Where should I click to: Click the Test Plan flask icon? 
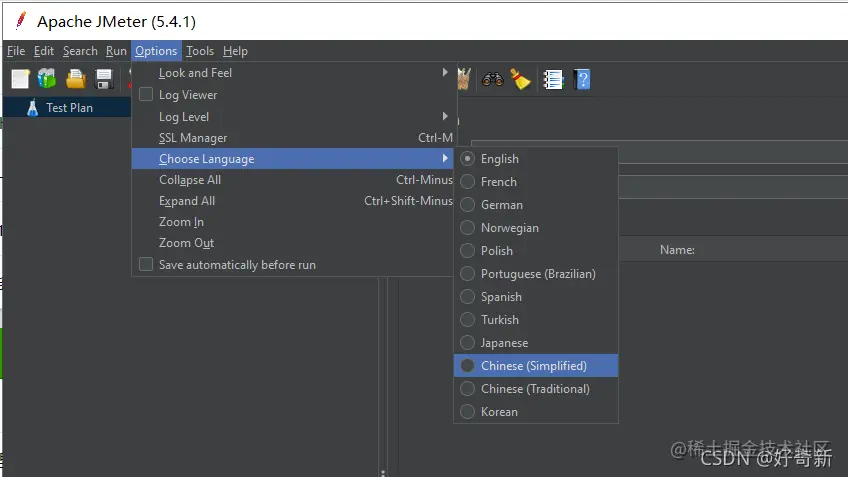(33, 108)
